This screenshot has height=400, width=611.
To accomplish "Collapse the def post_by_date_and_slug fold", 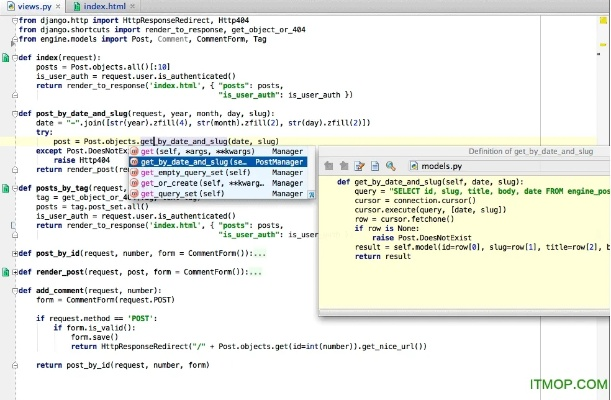I will (14, 114).
